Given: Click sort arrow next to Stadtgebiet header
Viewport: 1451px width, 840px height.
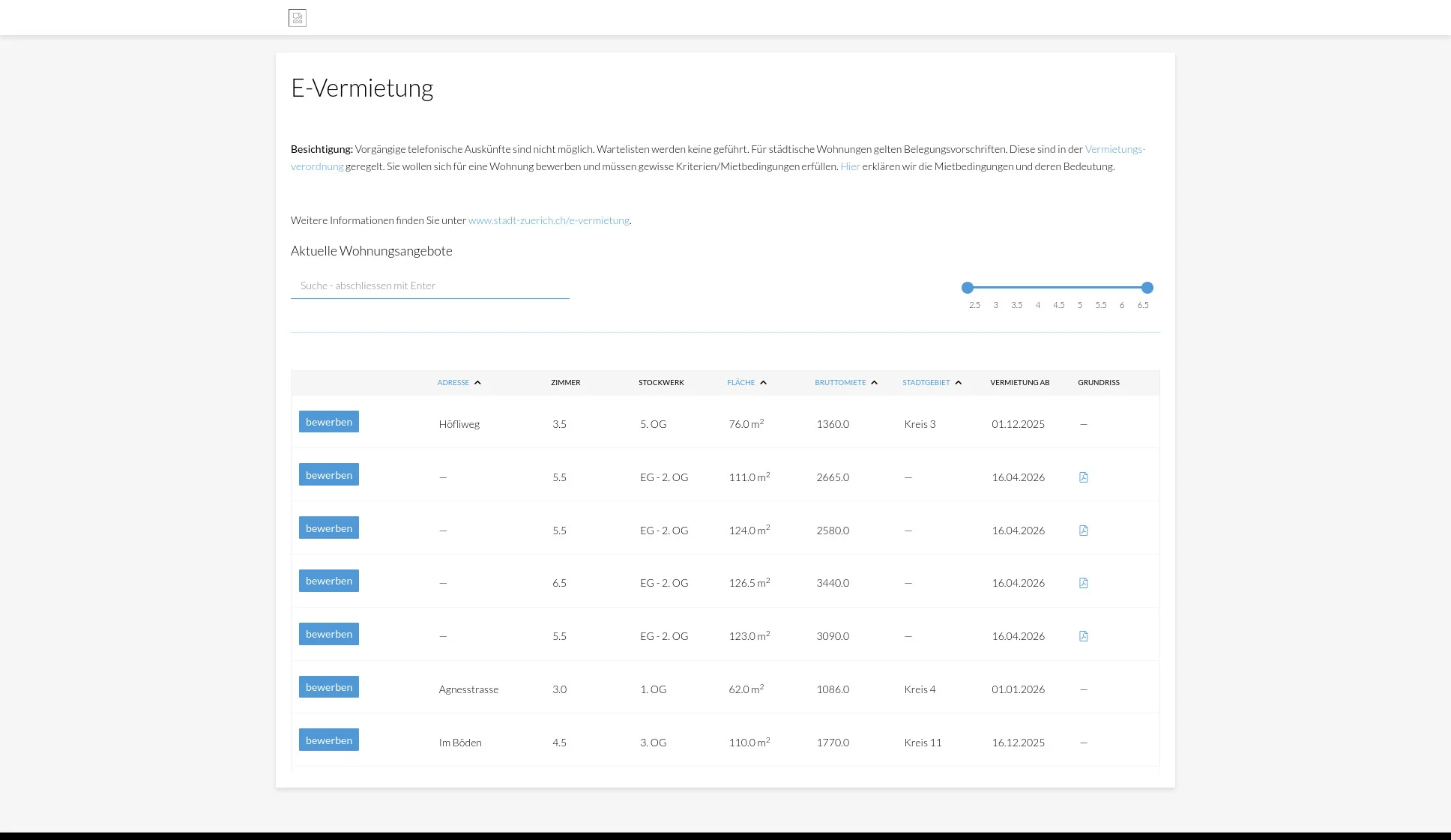Looking at the screenshot, I should coord(958,383).
